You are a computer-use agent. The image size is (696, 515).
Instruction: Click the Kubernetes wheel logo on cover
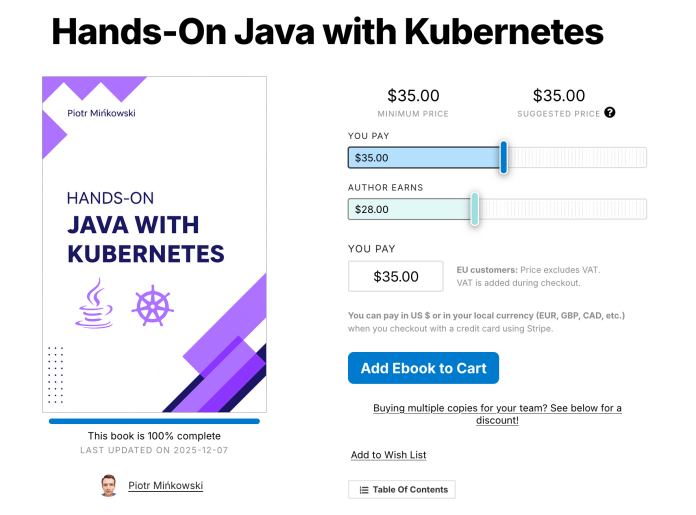pos(153,305)
